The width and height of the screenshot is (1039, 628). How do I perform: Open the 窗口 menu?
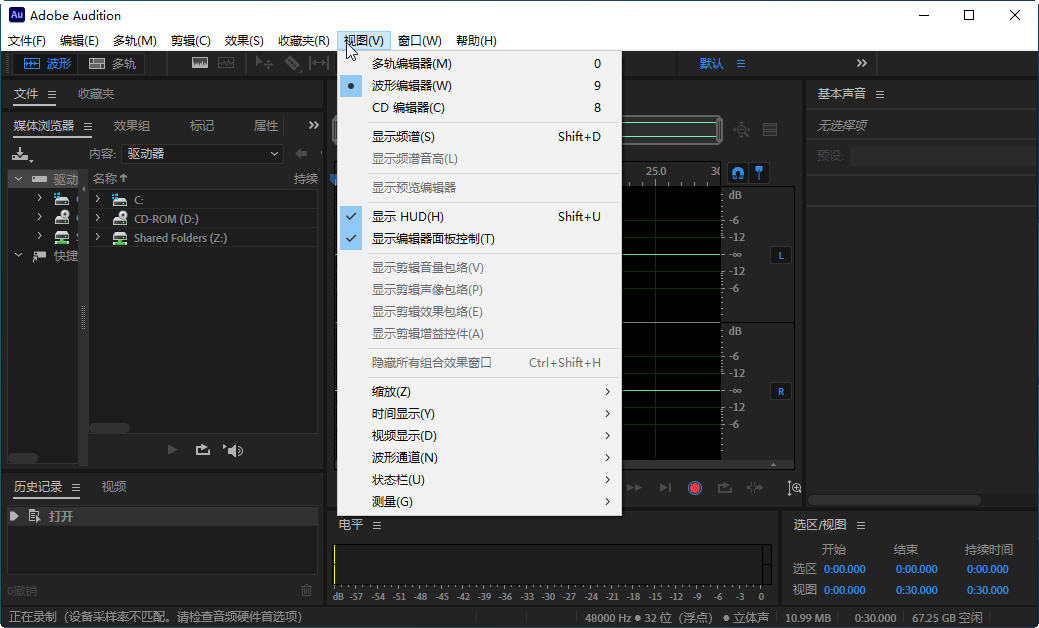pos(418,40)
